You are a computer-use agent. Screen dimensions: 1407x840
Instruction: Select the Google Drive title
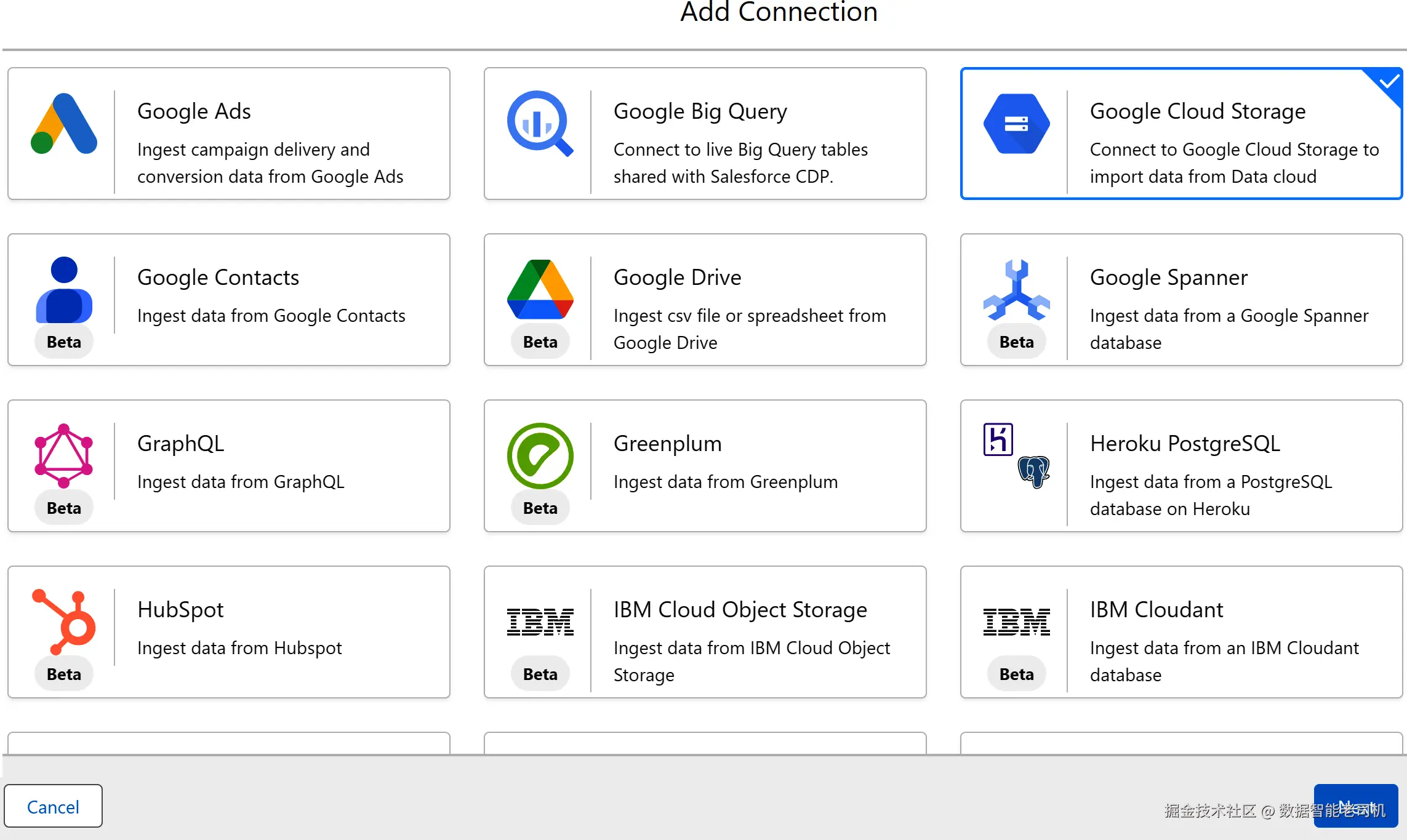click(677, 278)
